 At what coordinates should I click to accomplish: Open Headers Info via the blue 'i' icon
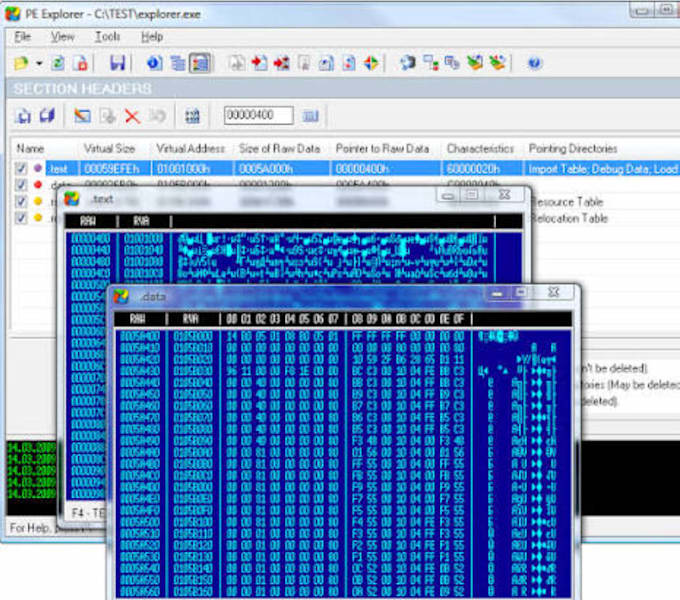154,63
